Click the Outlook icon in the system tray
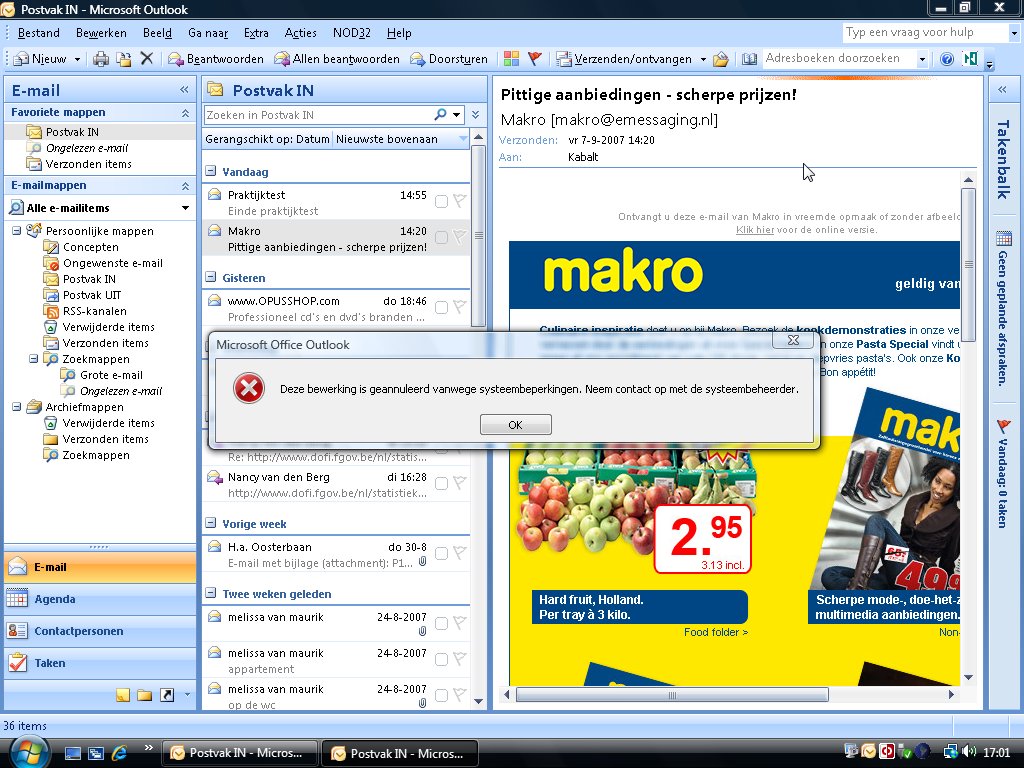 869,752
